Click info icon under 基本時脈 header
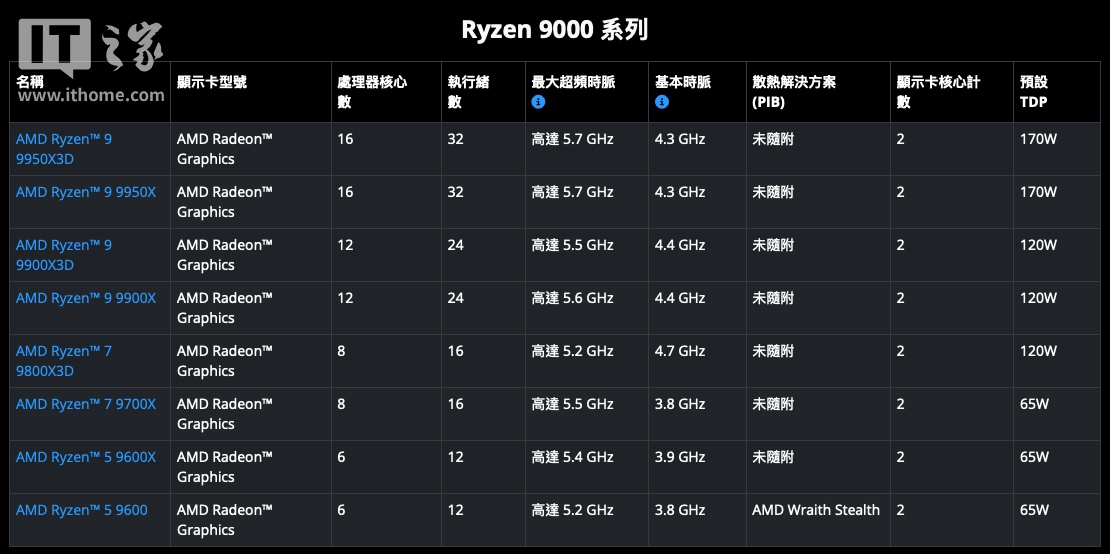This screenshot has height=554, width=1110. point(662,102)
